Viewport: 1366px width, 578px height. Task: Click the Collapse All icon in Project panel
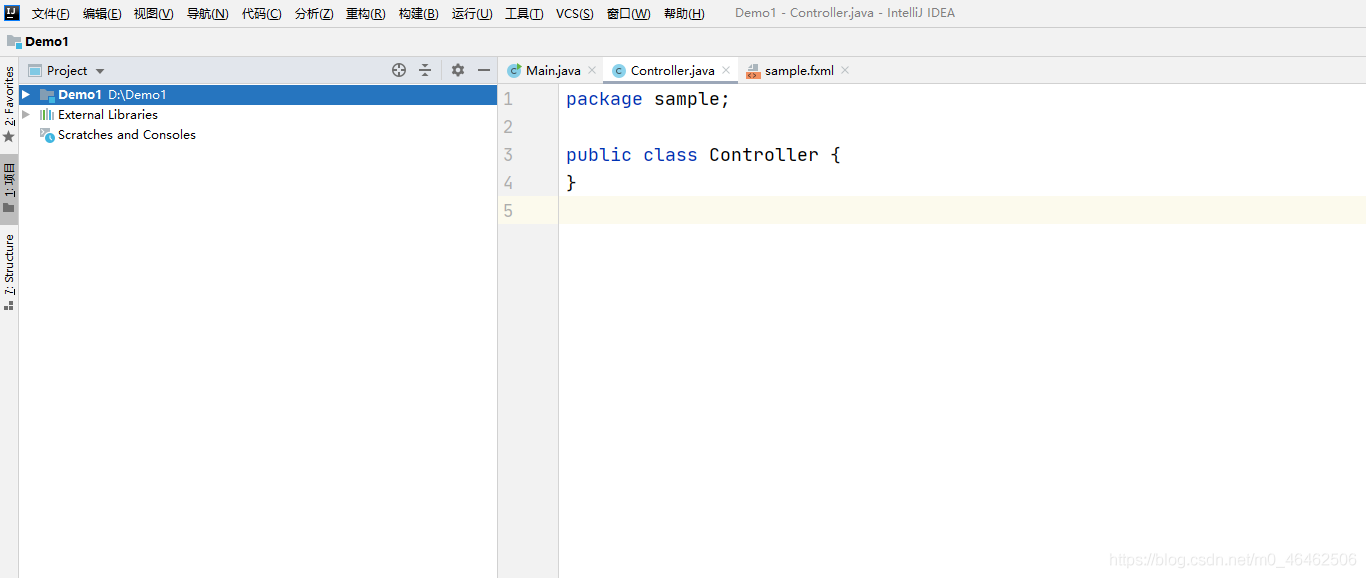[x=425, y=70]
